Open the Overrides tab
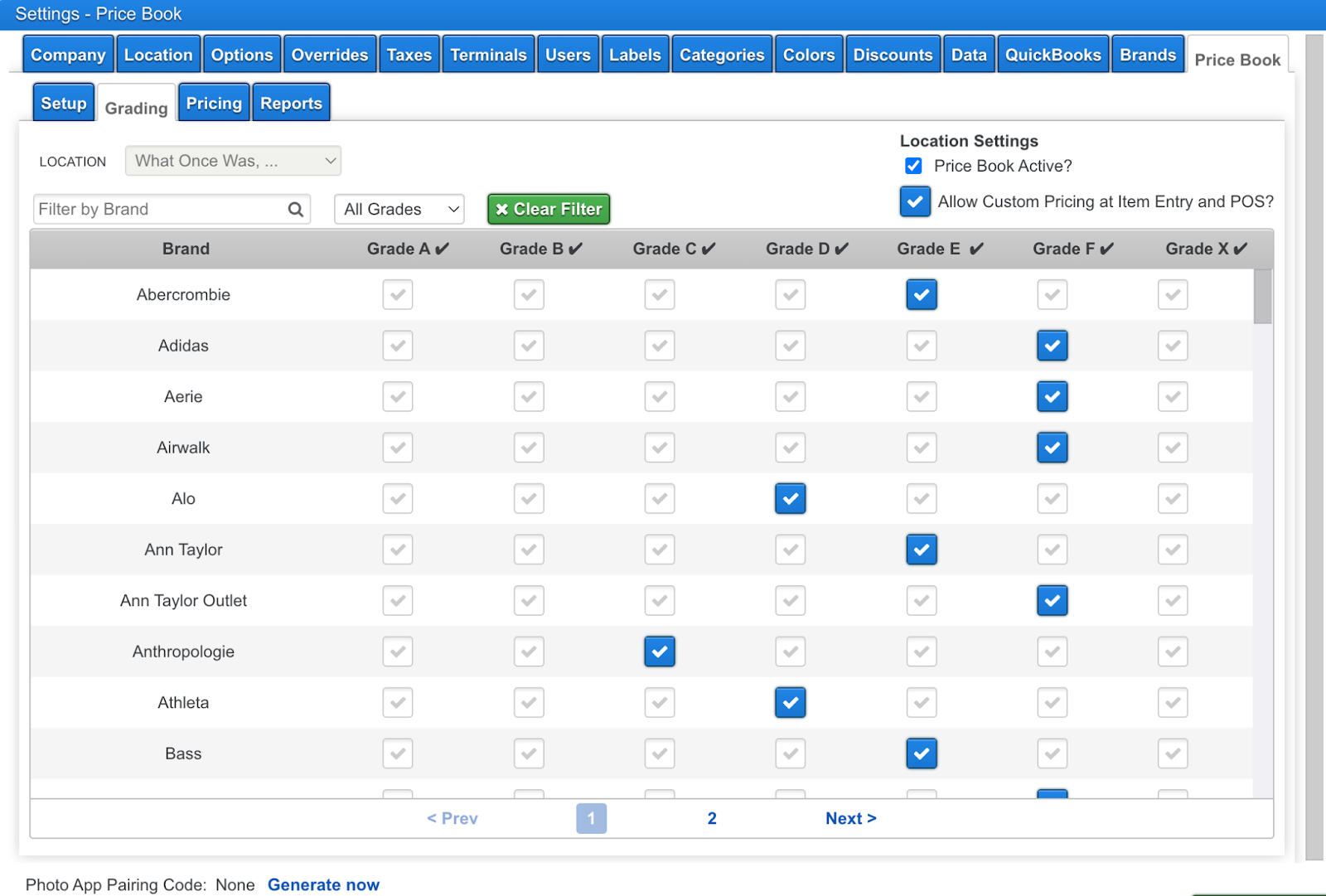The height and width of the screenshot is (896, 1326). pos(330,55)
